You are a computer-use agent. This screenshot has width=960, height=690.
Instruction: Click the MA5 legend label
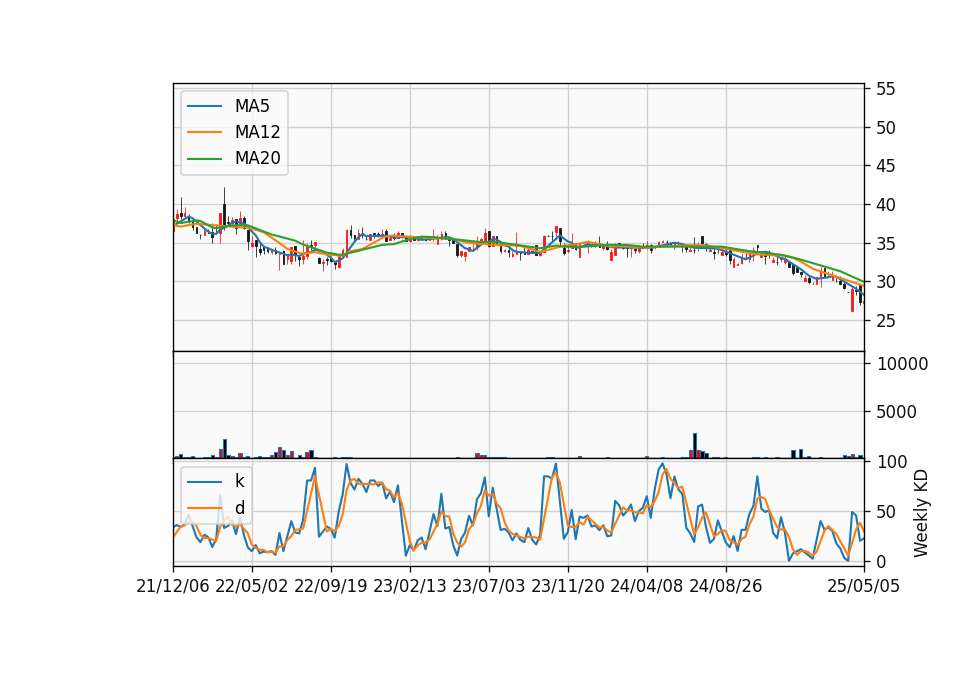(x=252, y=106)
